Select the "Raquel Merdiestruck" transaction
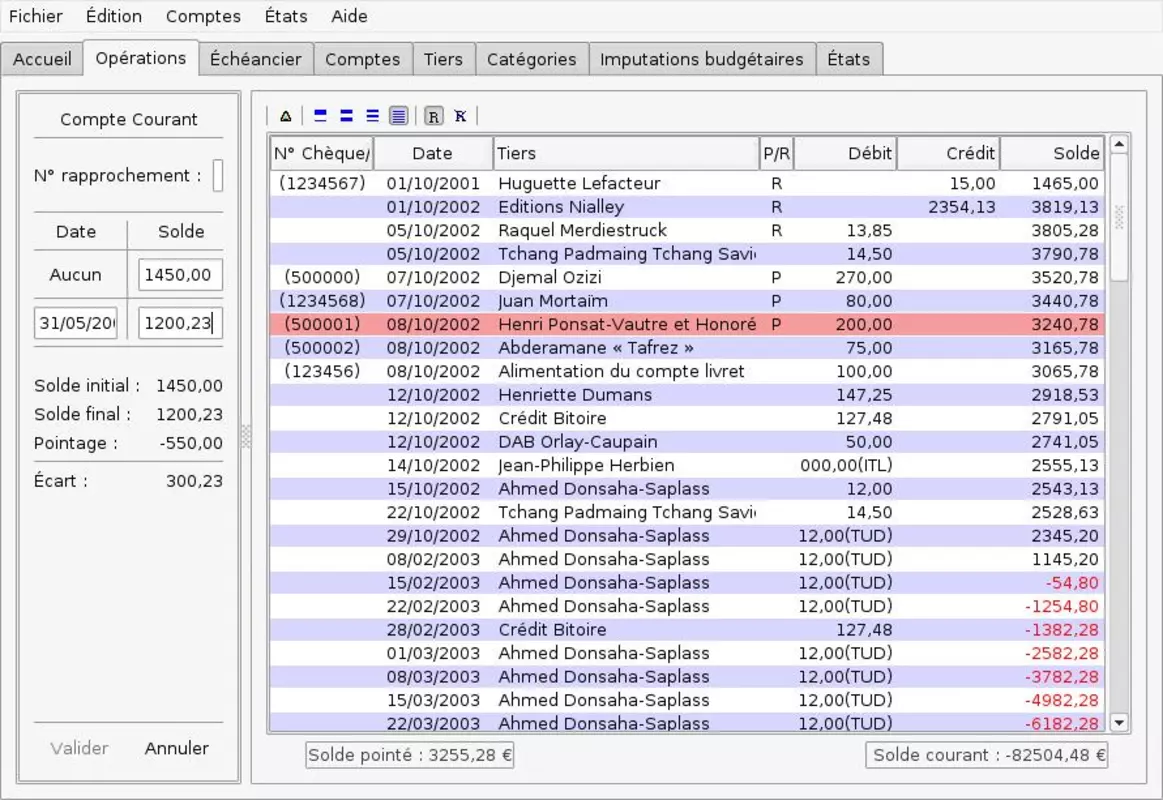Screen dimensions: 1163x800 coord(687,231)
